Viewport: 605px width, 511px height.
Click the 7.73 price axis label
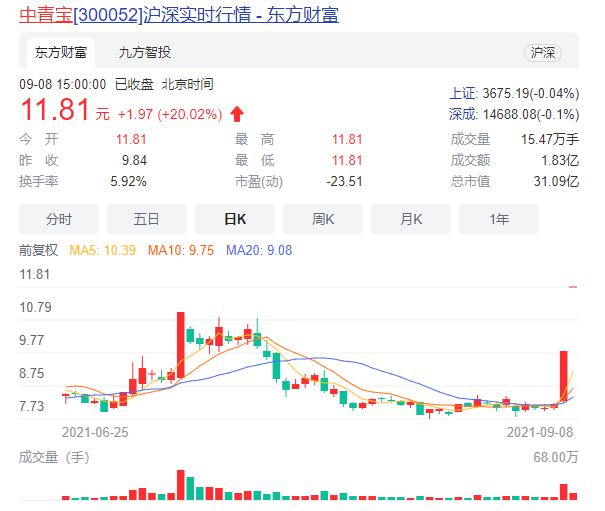coord(32,406)
